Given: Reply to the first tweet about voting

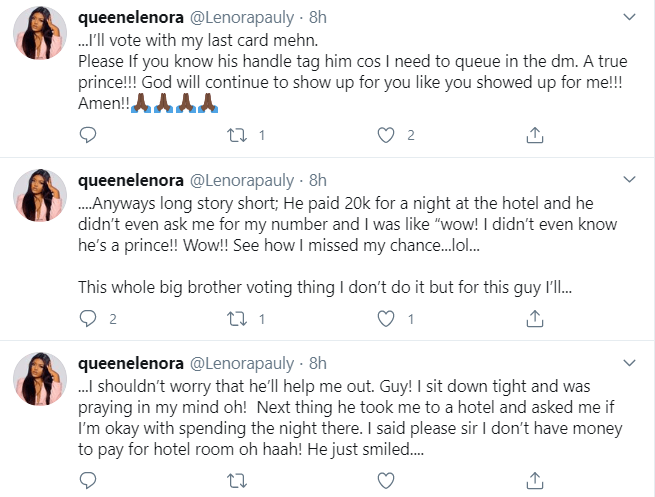Looking at the screenshot, I should pos(87,134).
